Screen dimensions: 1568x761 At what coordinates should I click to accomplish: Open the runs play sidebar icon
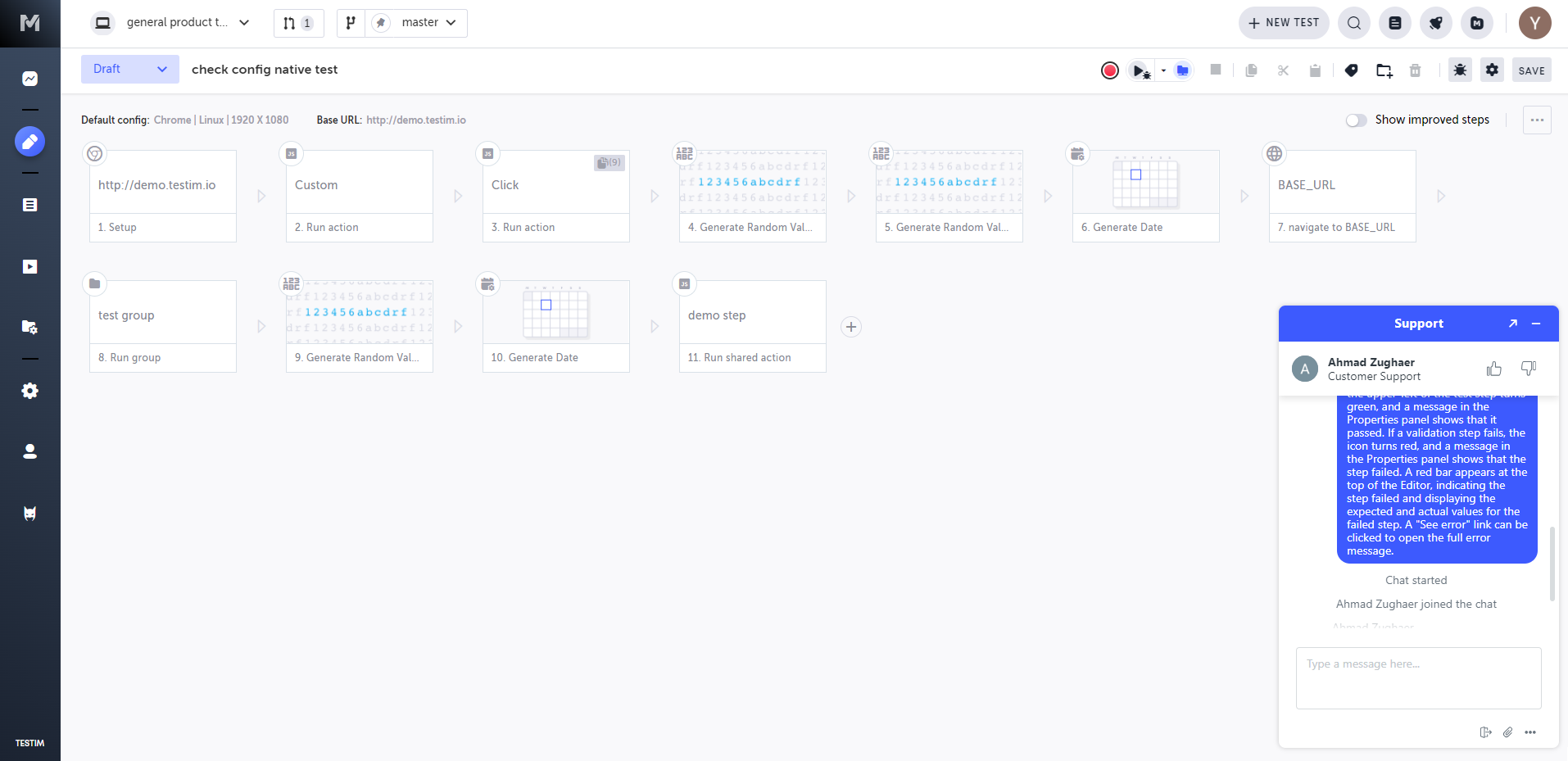pos(30,266)
